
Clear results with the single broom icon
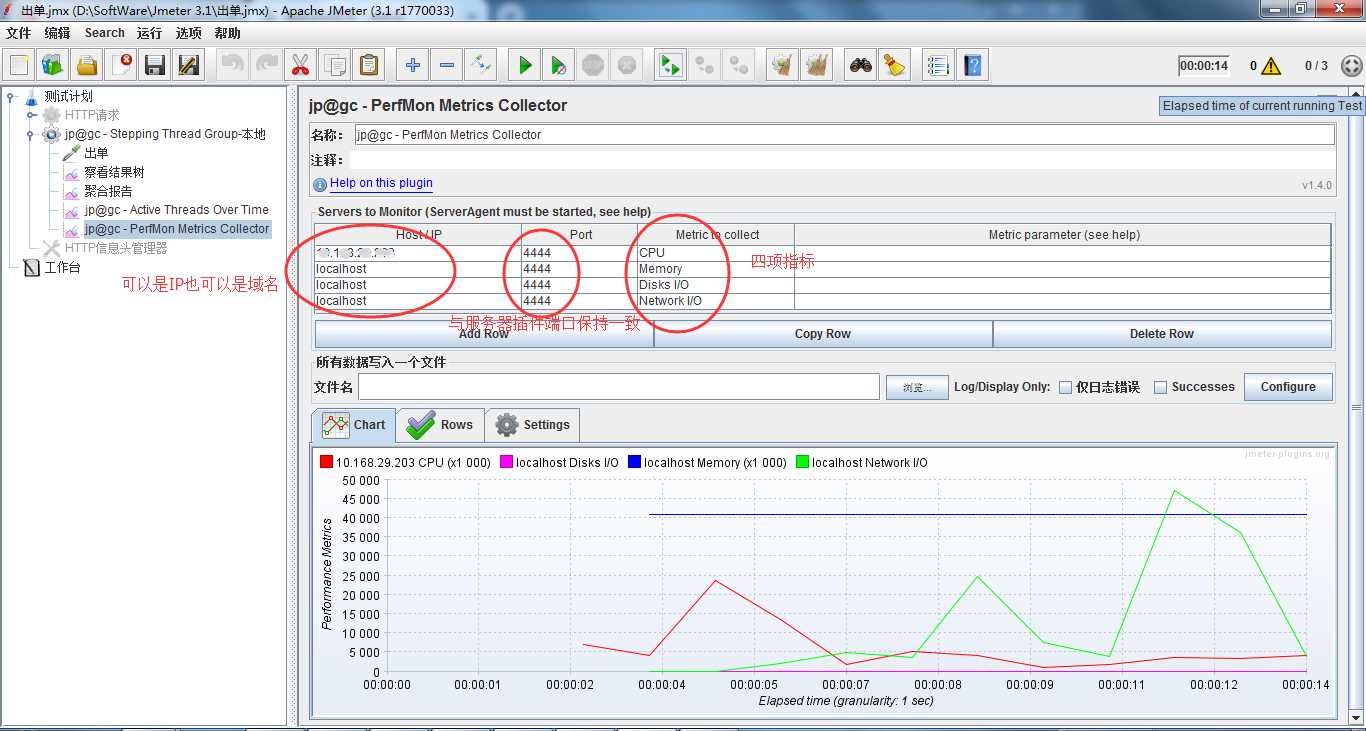[782, 66]
